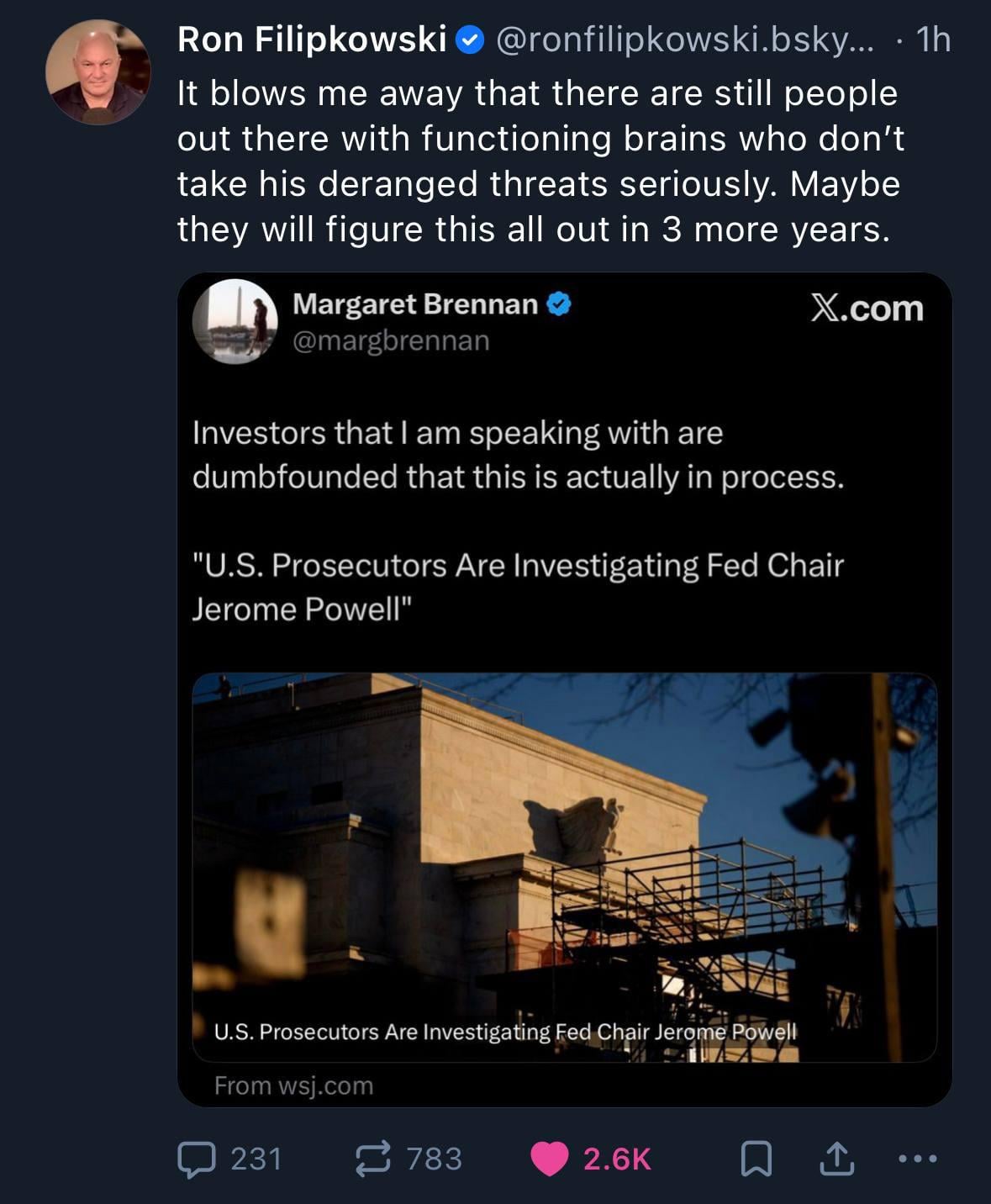
Task: Bookmark this post with the bookmark icon
Action: click(756, 1159)
